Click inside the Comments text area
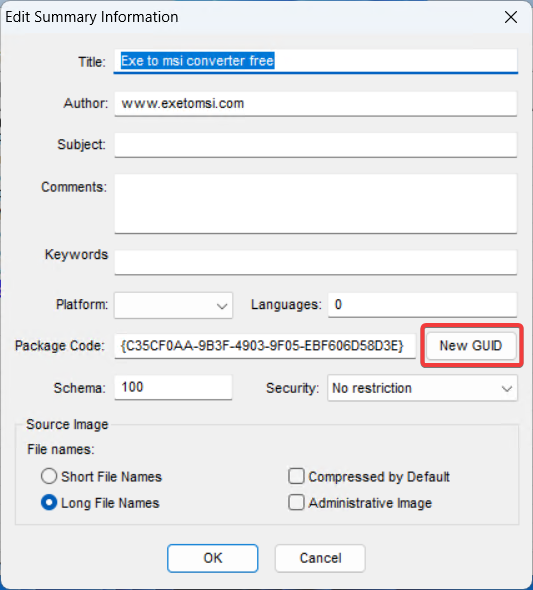This screenshot has width=533, height=590. pyautogui.click(x=316, y=204)
